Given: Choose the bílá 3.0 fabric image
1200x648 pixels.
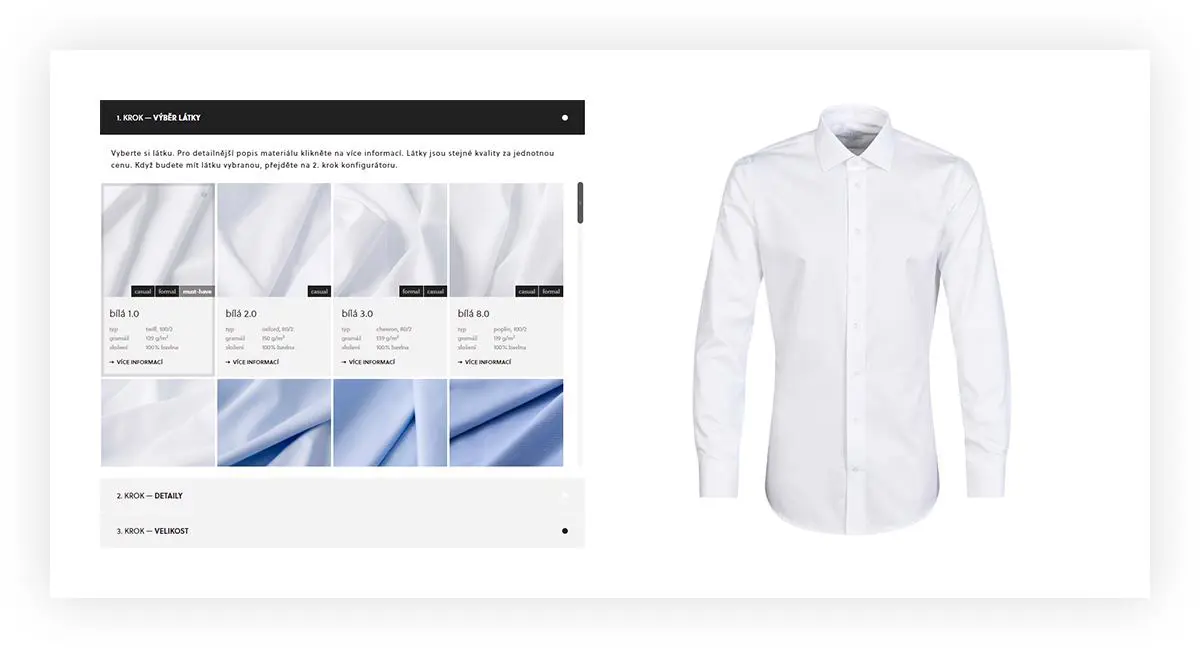Looking at the screenshot, I should pyautogui.click(x=390, y=240).
